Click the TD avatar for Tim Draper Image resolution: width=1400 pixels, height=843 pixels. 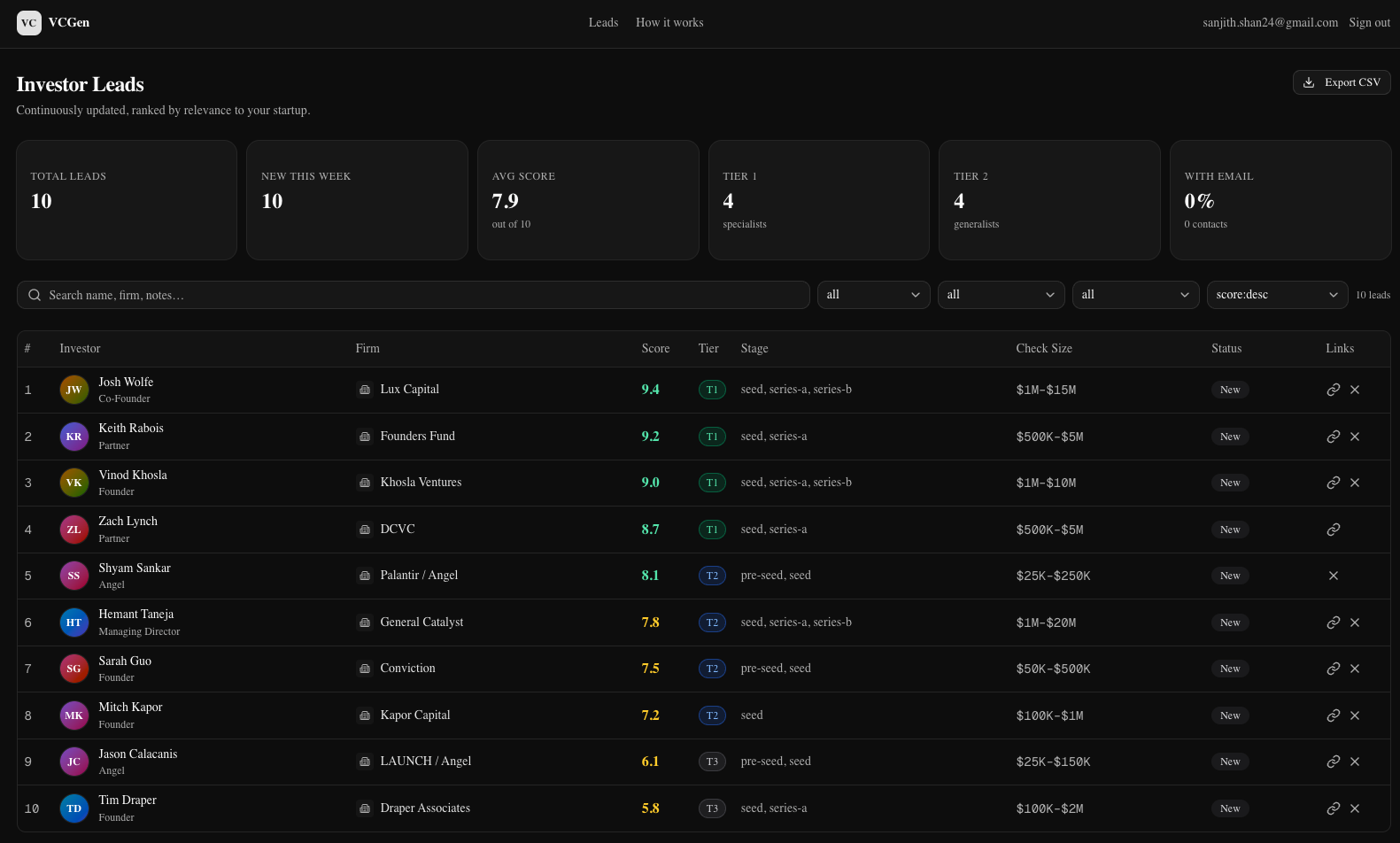click(x=74, y=808)
